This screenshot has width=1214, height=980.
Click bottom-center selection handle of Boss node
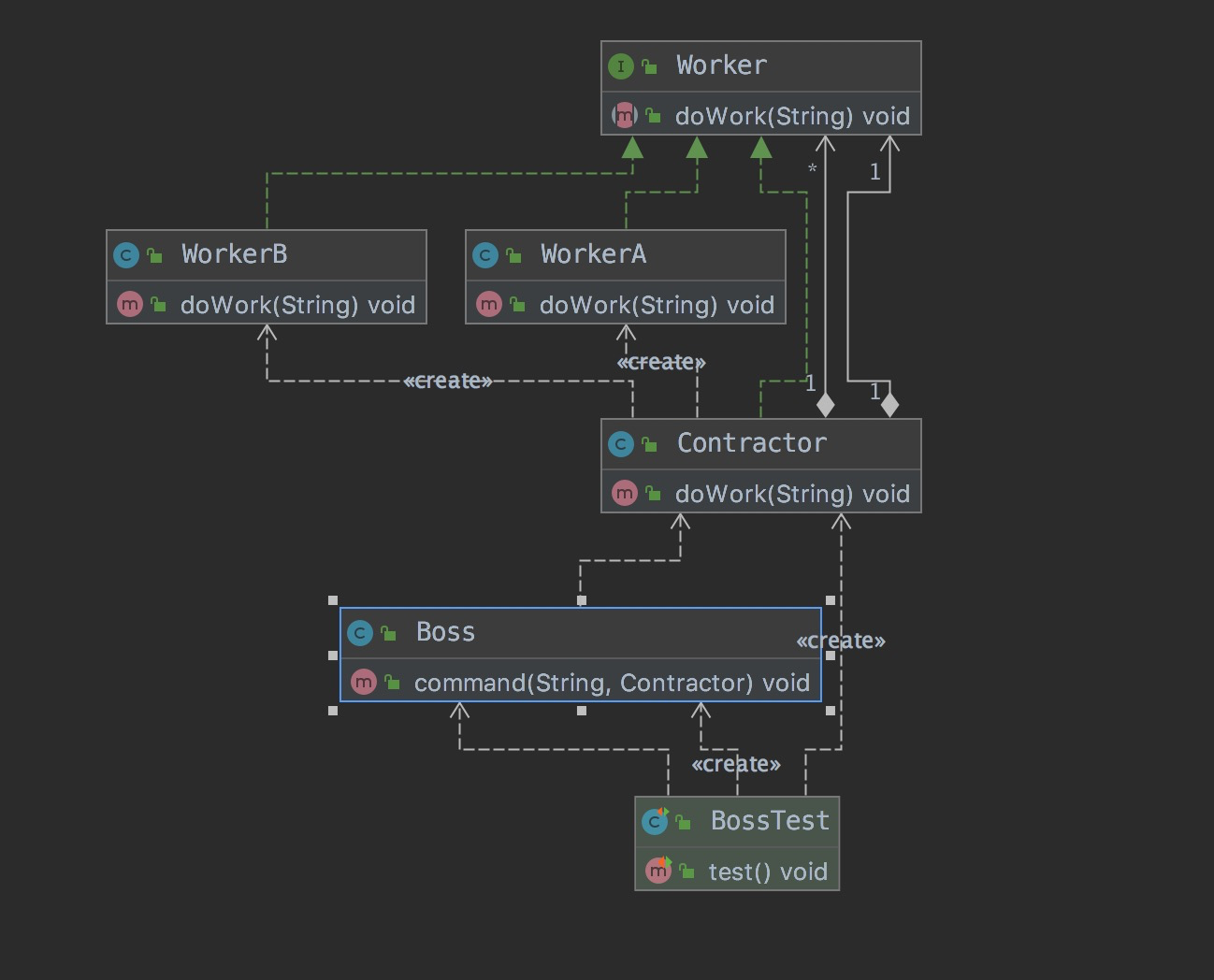click(x=582, y=711)
